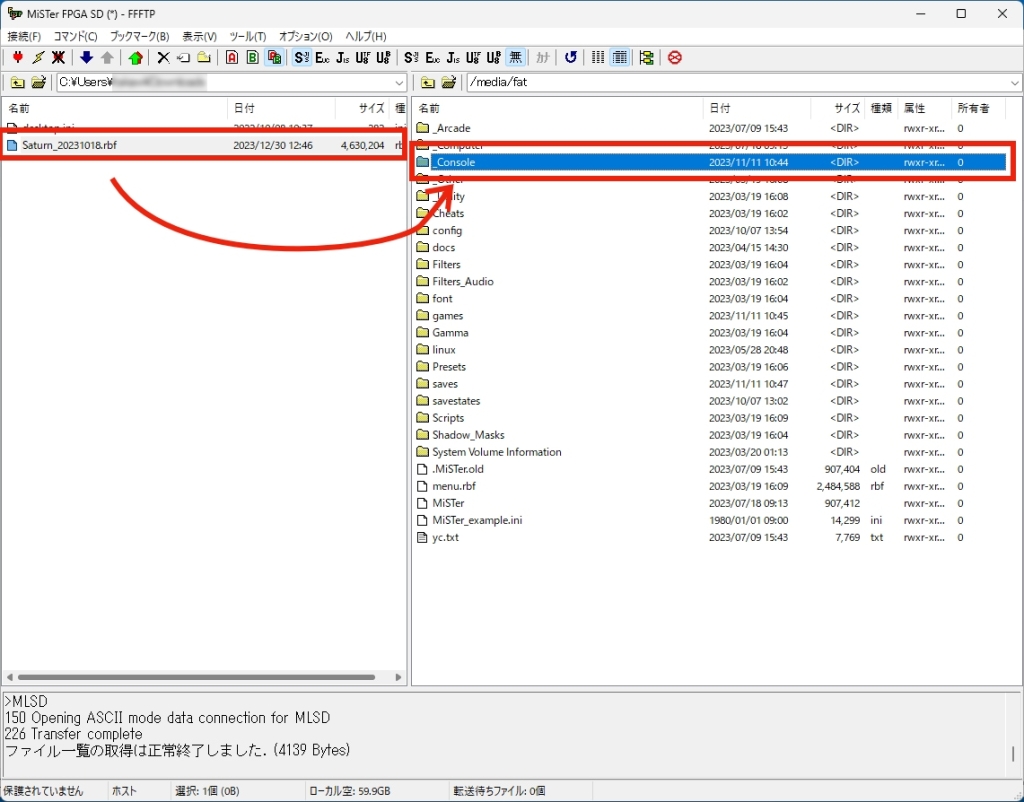
Task: Click the red Abort transfer icon
Action: 675,58
